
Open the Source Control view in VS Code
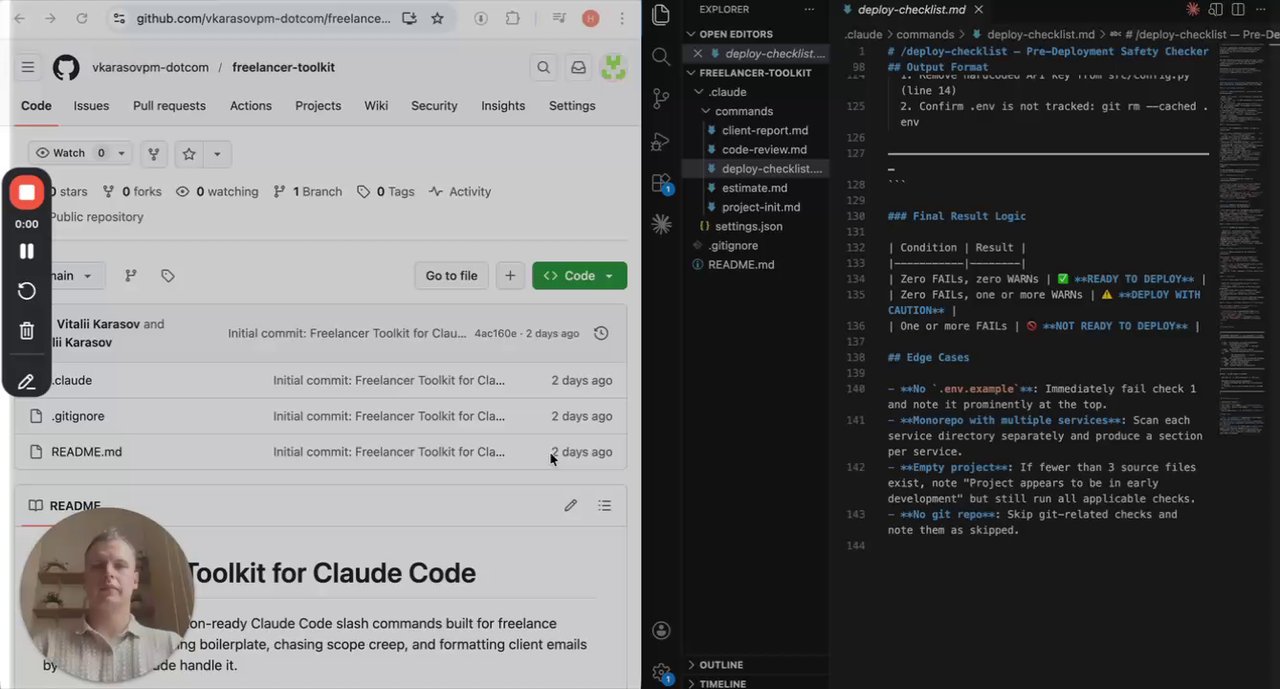click(x=660, y=98)
